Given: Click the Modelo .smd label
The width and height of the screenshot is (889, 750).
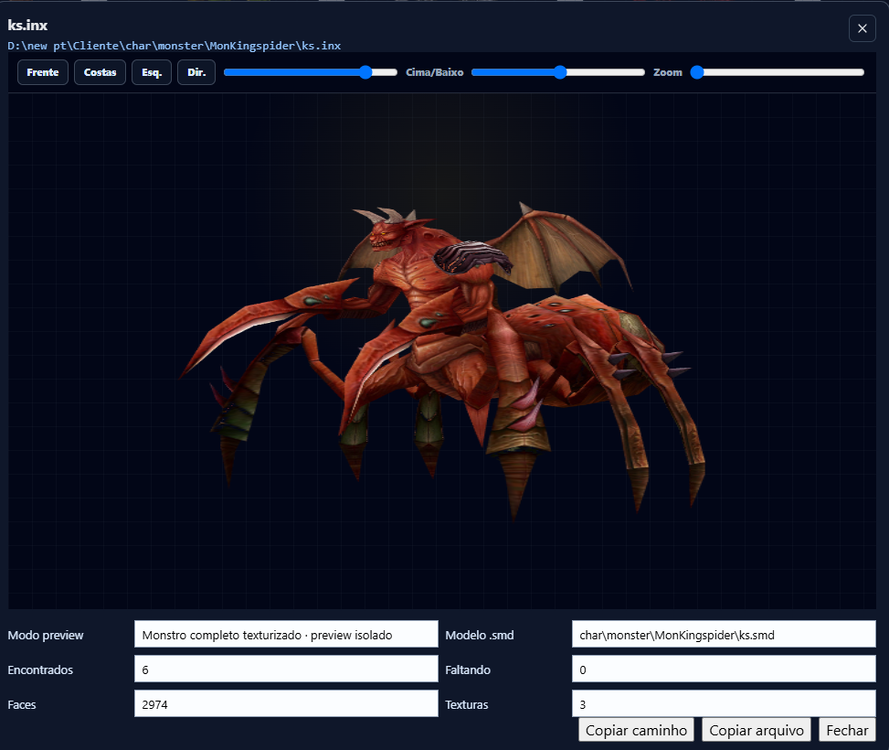Looking at the screenshot, I should click(479, 635).
